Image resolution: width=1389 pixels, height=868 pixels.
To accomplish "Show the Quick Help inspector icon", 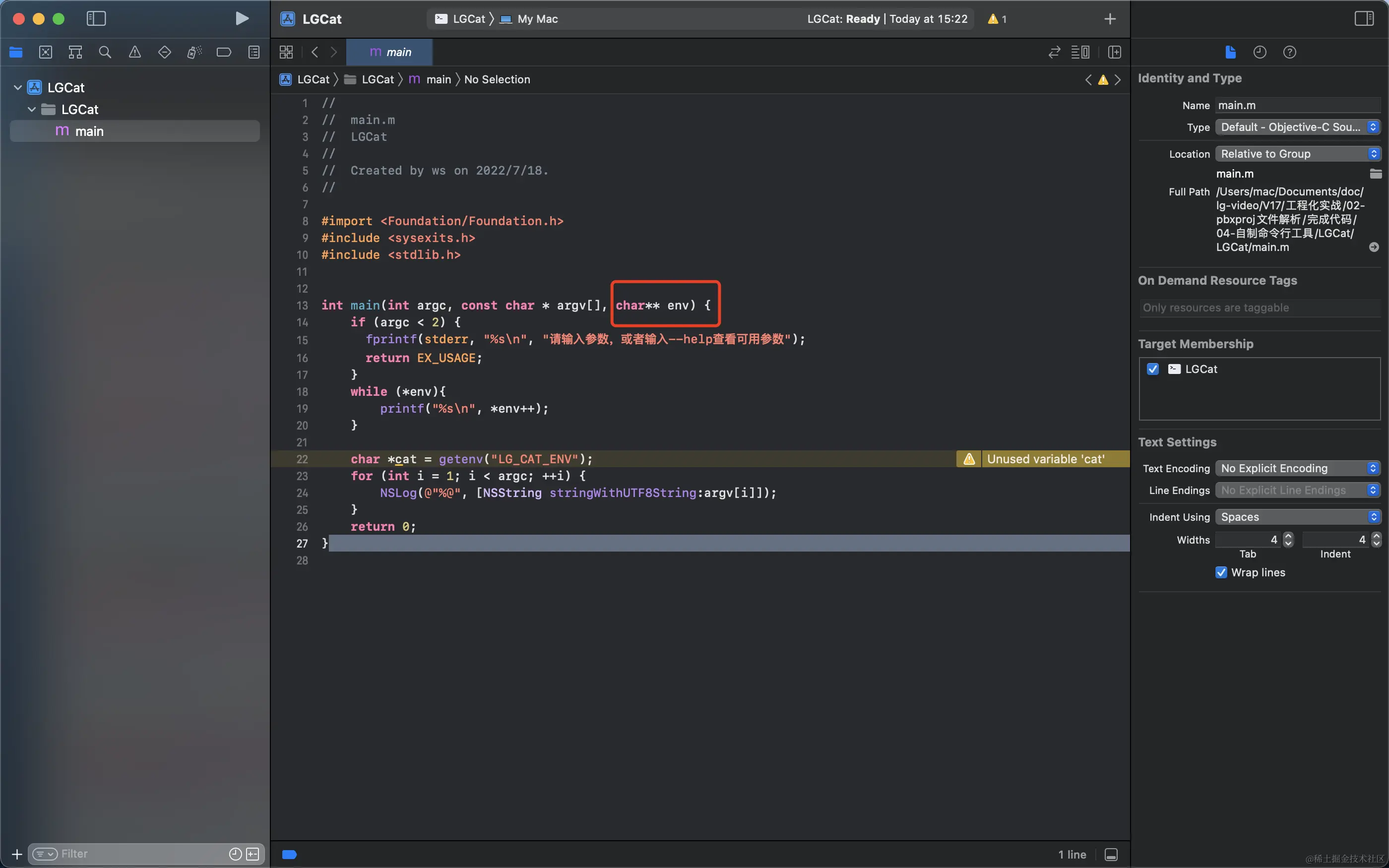I will 1289,52.
